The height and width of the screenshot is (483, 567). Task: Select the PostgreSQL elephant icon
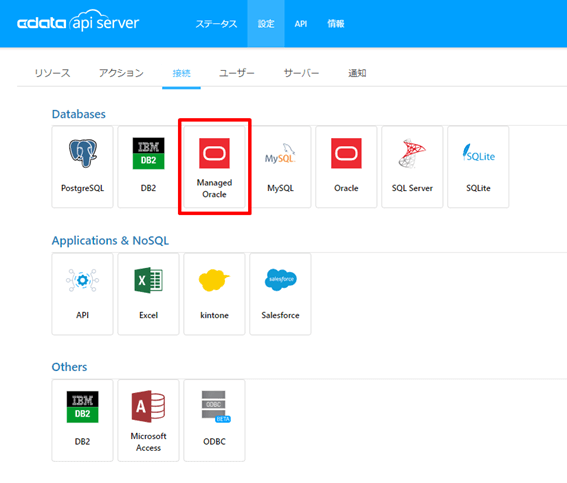pyautogui.click(x=83, y=153)
